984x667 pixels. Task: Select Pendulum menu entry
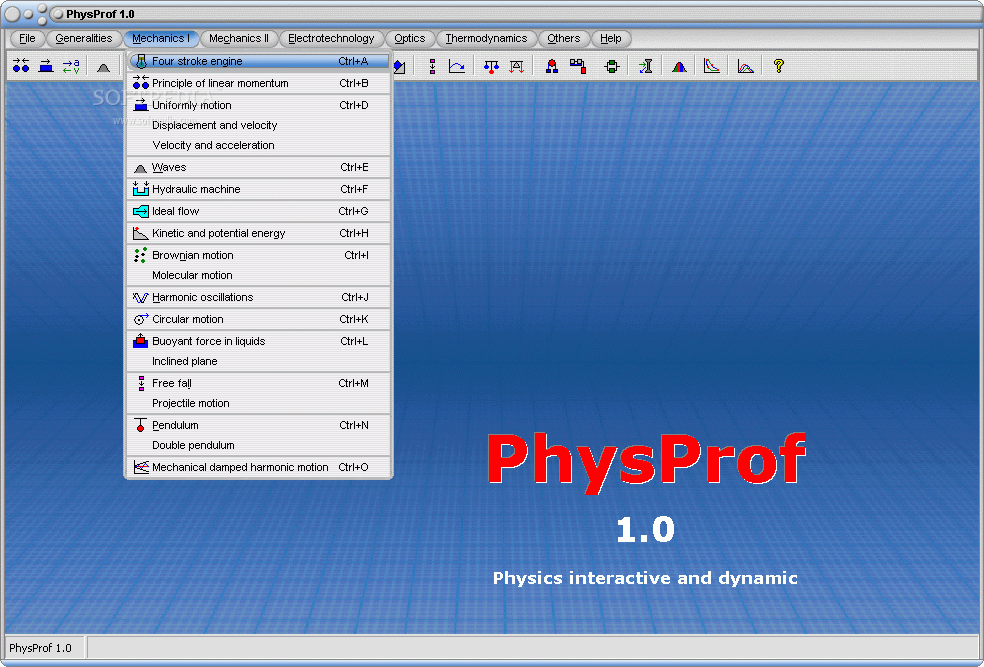click(259, 425)
